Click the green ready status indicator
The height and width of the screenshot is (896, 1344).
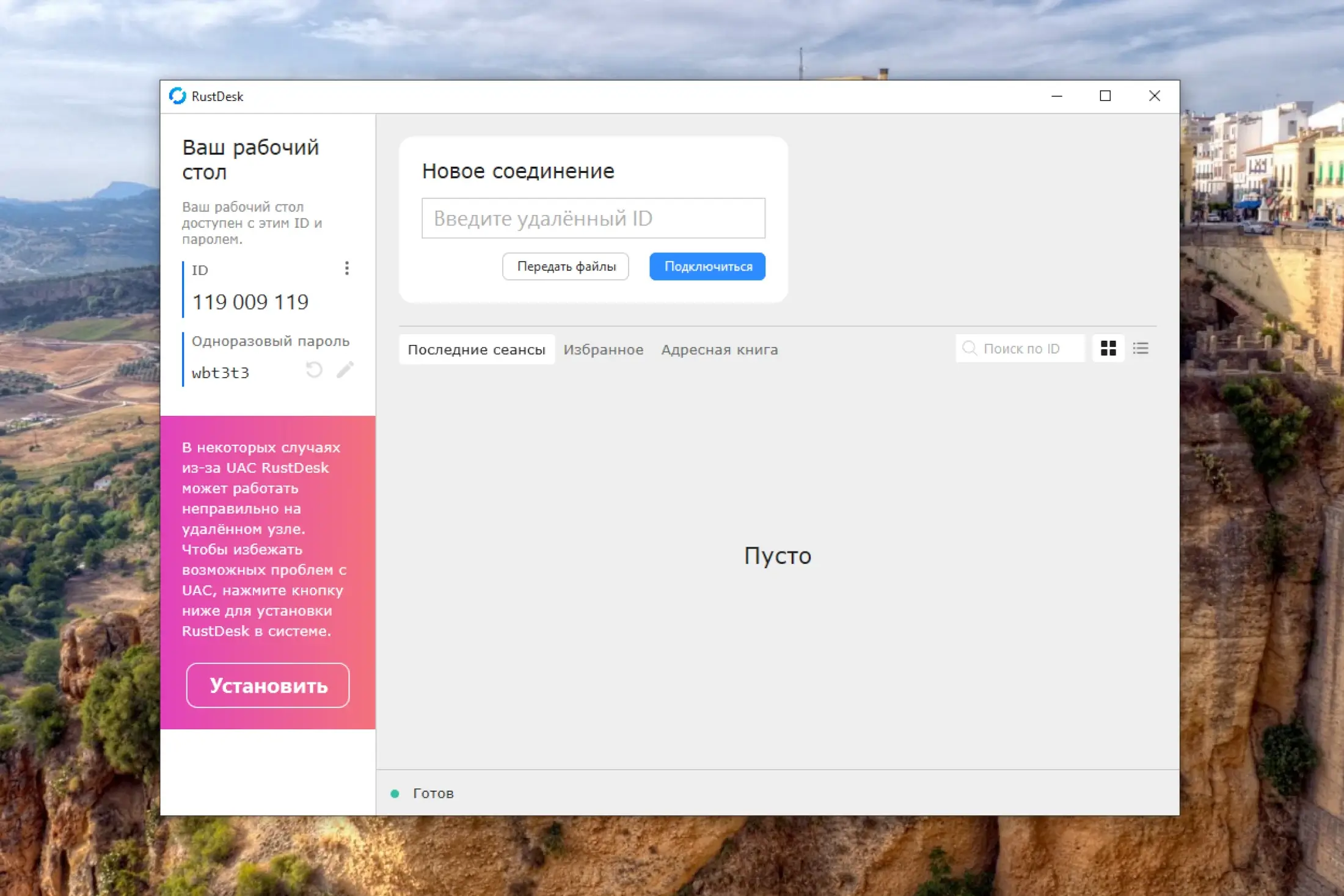(395, 793)
